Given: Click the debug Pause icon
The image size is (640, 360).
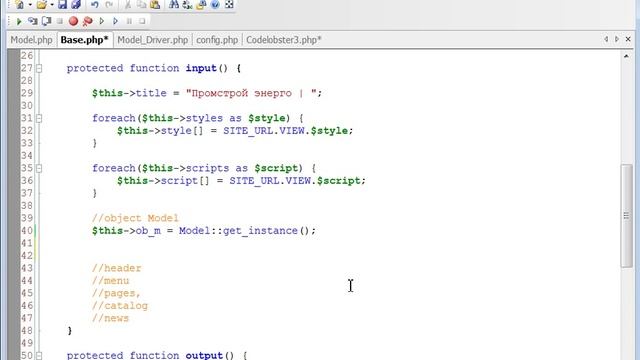Looking at the screenshot, I should pyautogui.click(x=129, y=21).
